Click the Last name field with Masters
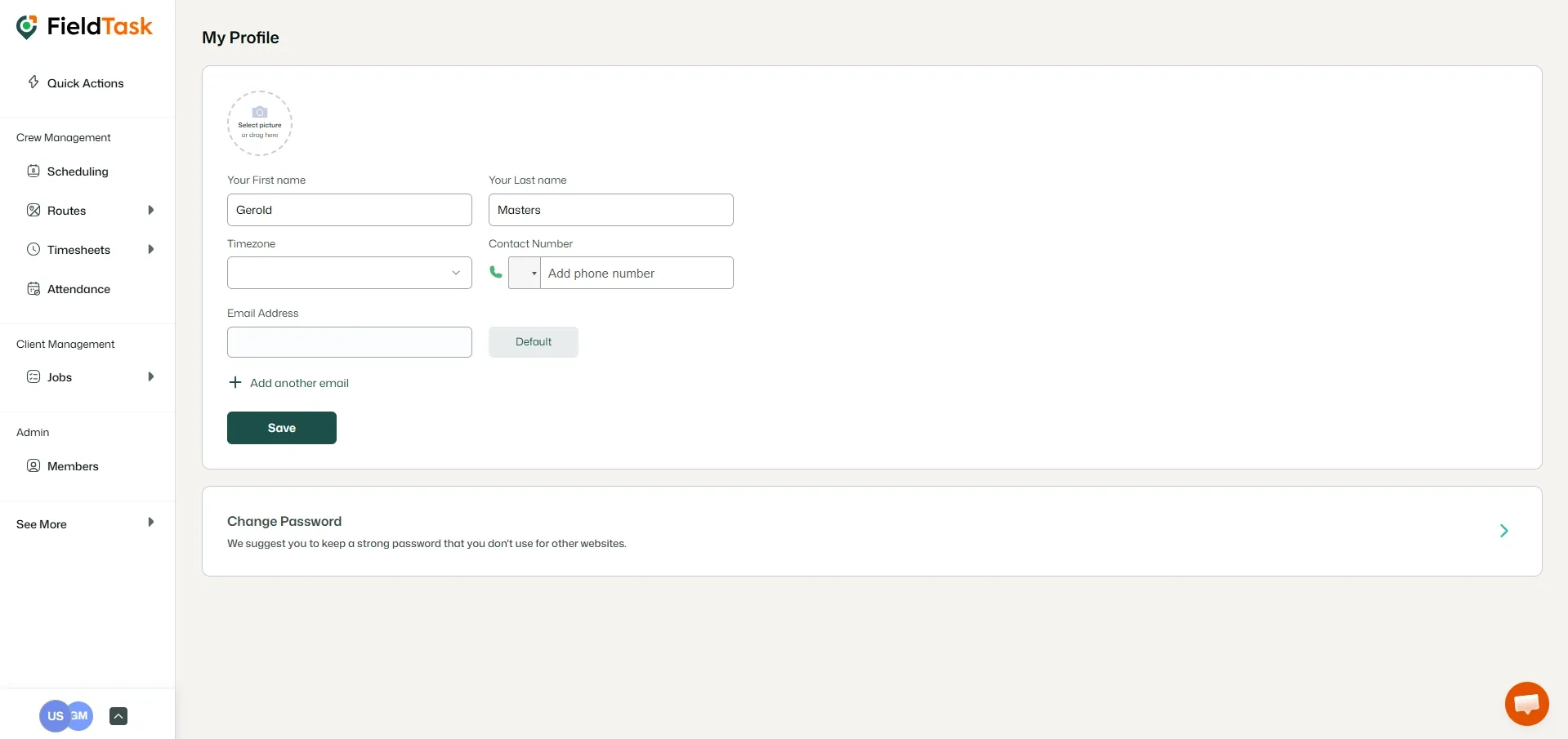 (611, 210)
